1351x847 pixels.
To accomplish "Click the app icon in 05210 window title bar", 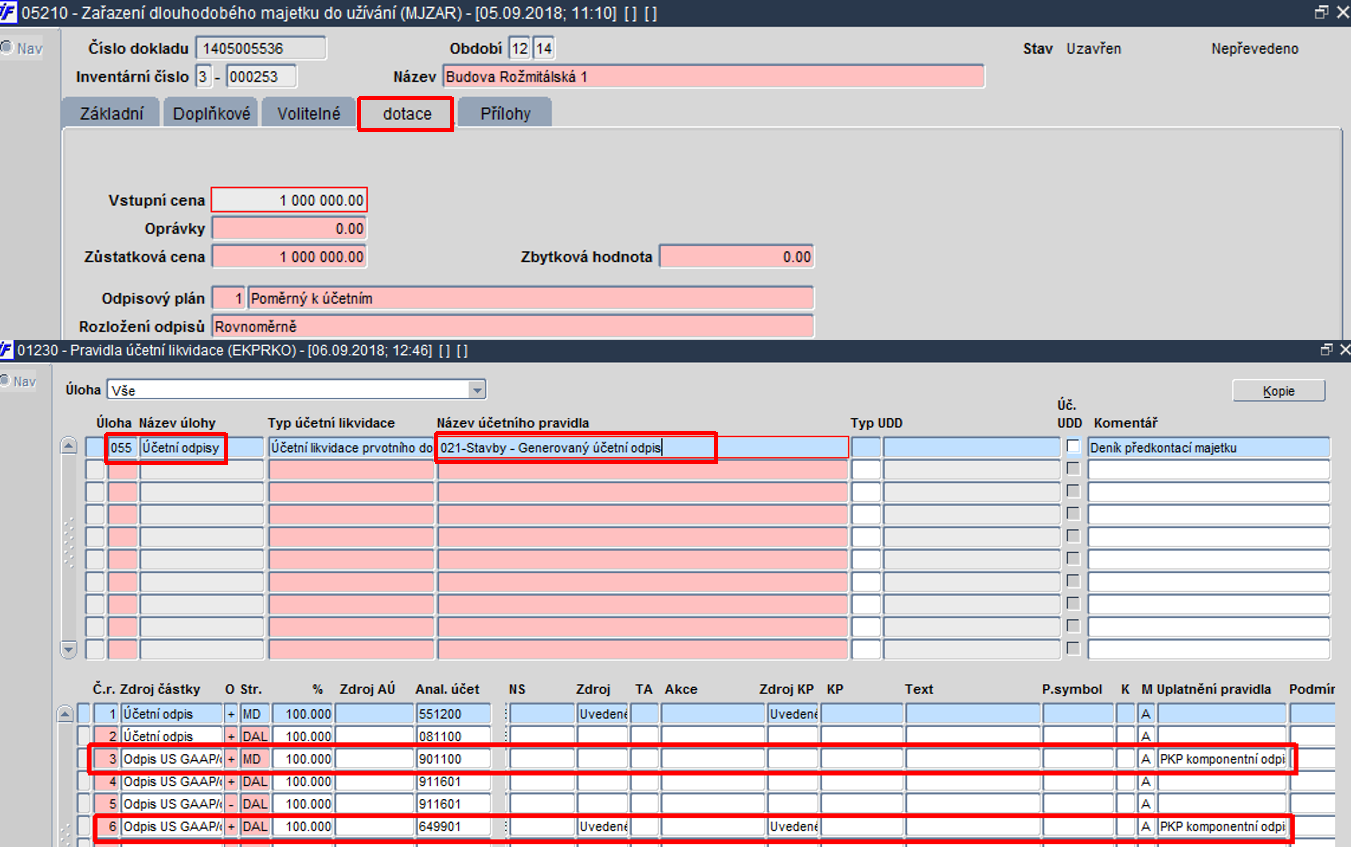I will click(9, 12).
